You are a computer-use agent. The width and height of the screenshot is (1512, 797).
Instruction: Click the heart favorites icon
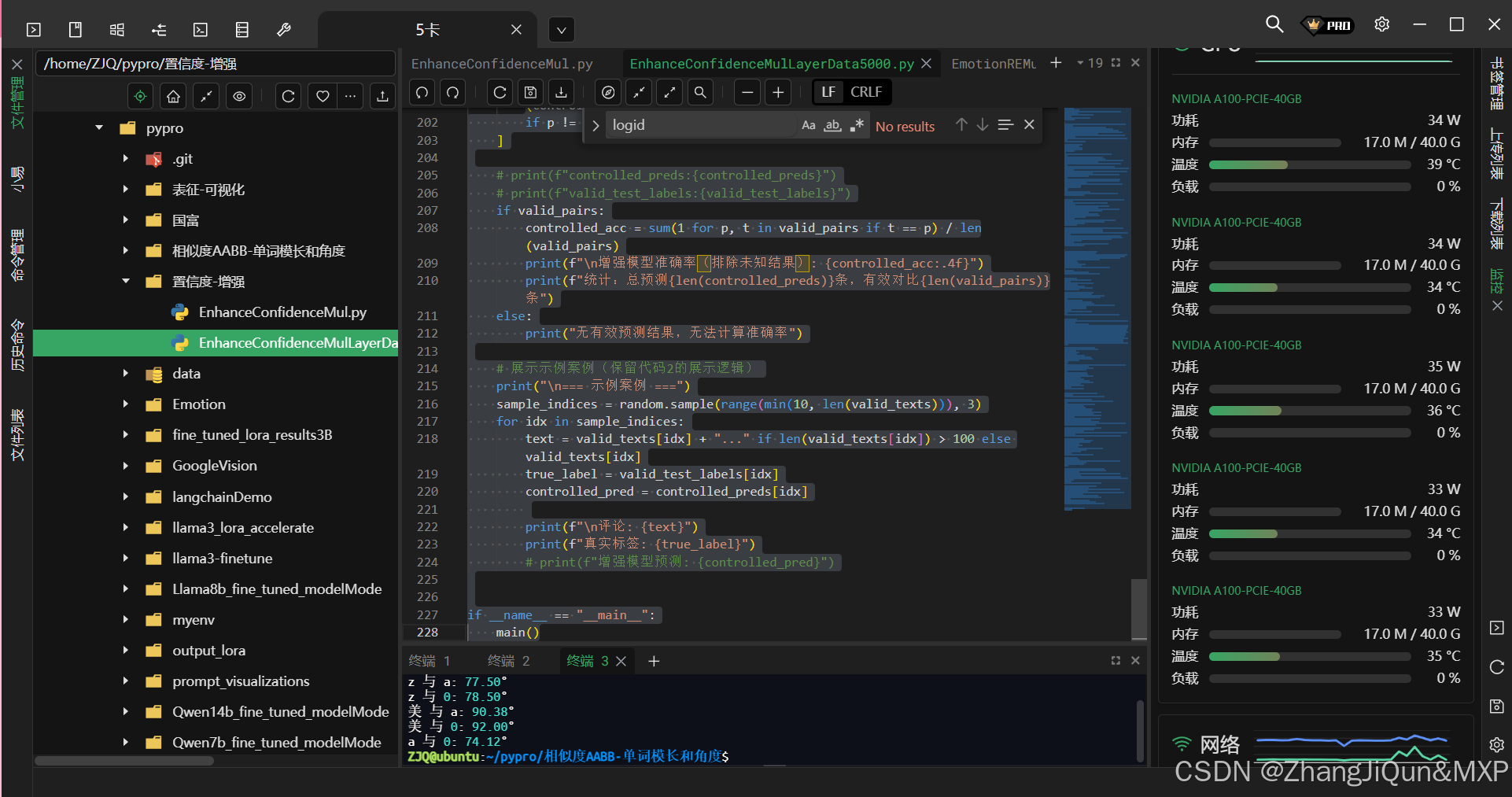click(x=323, y=96)
